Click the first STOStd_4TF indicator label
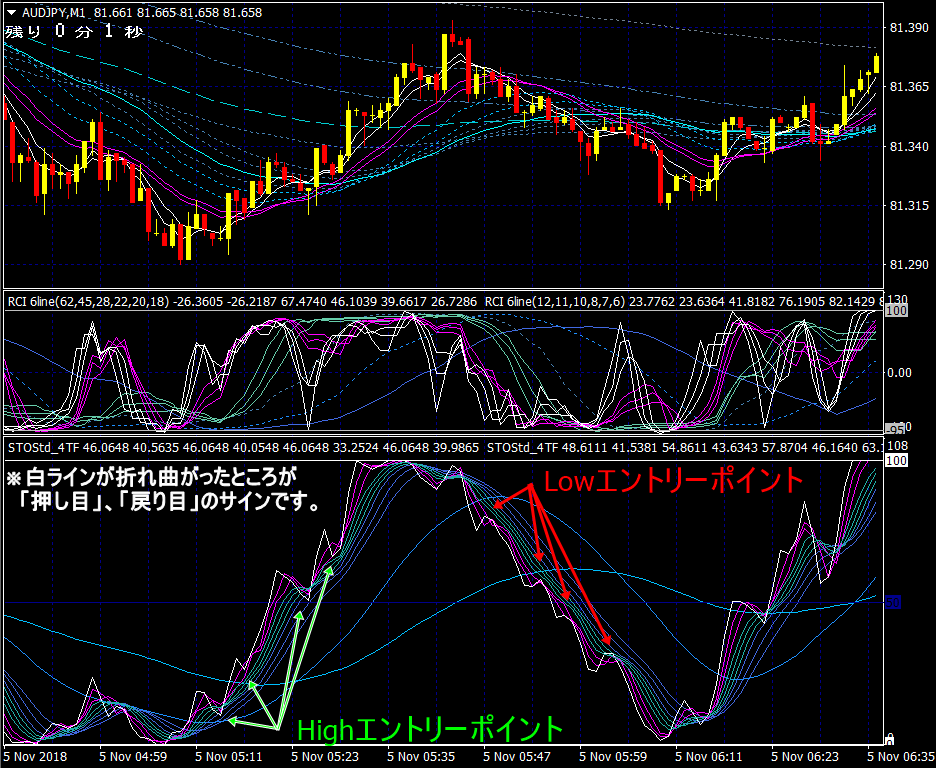The image size is (936, 768). click(x=44, y=447)
